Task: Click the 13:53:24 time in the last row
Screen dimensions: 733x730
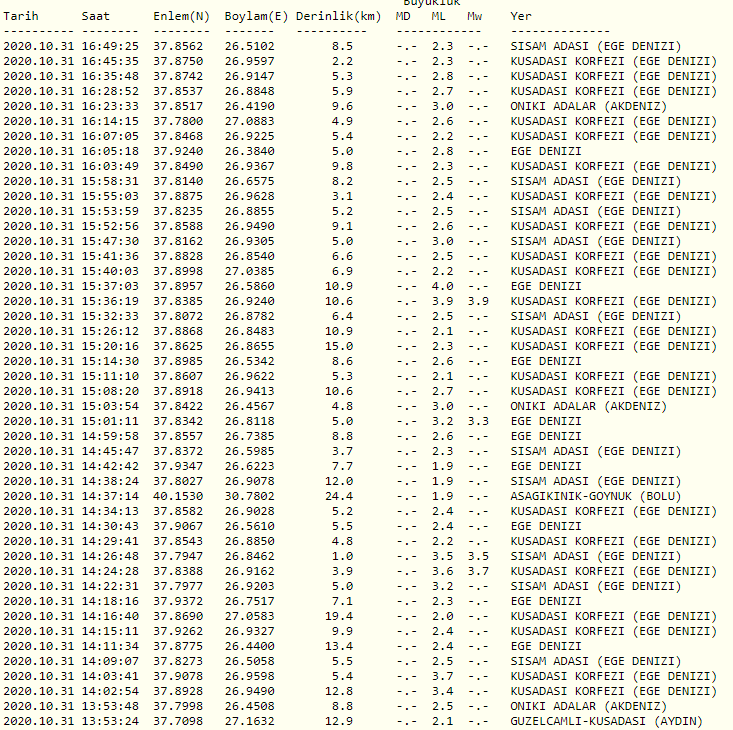Action: pyautogui.click(x=111, y=721)
